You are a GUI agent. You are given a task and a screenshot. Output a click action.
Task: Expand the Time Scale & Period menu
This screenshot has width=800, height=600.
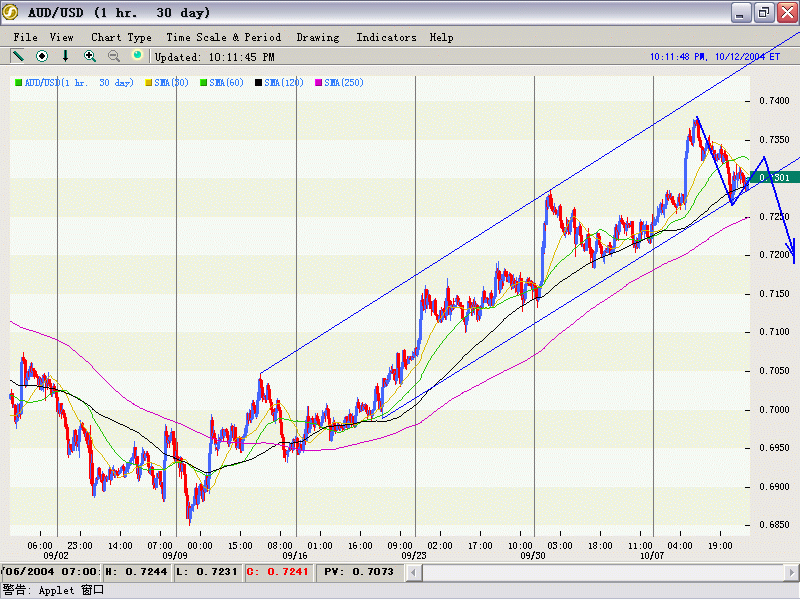coord(224,37)
